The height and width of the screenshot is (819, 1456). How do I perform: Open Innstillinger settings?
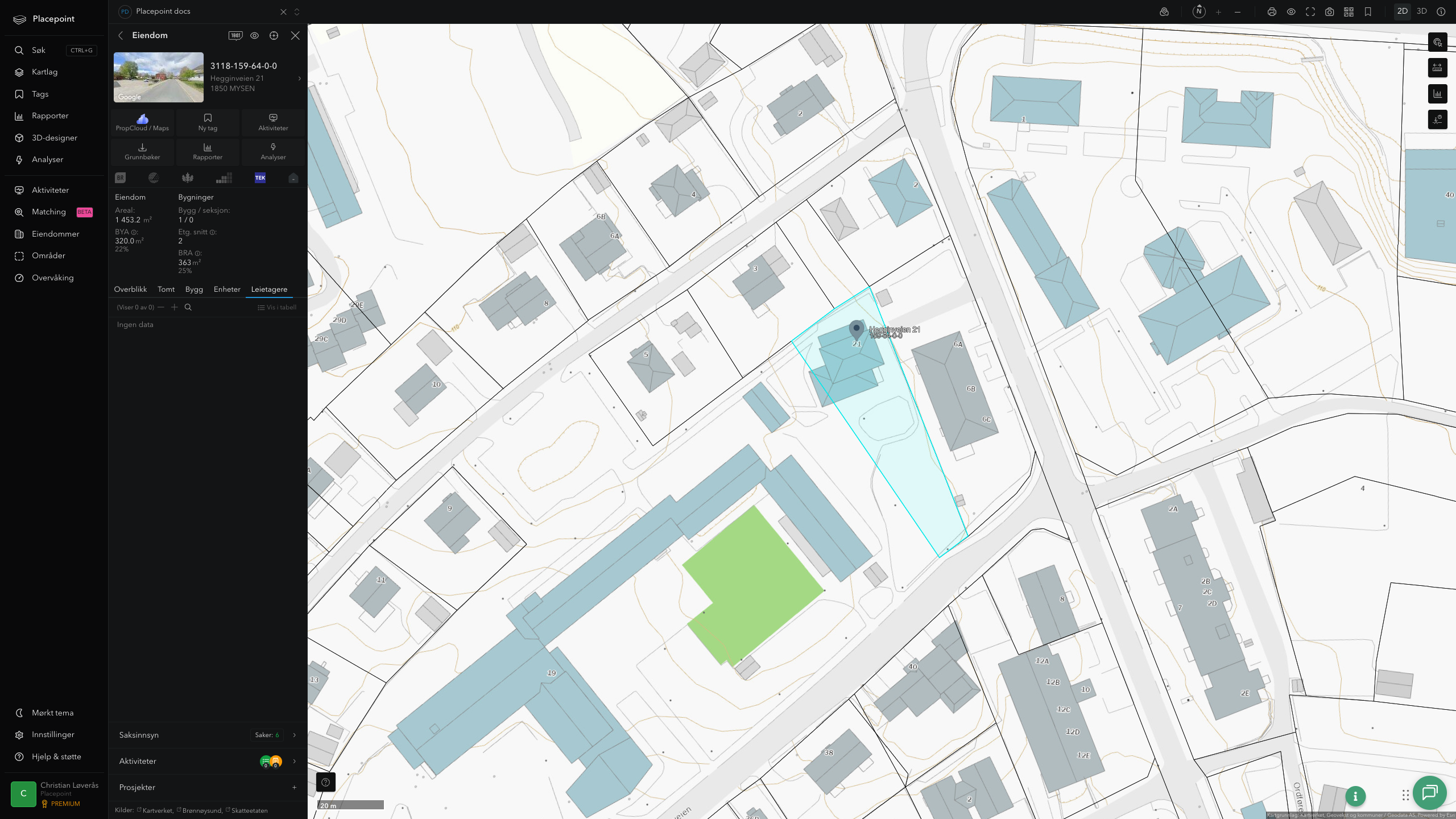(x=53, y=734)
